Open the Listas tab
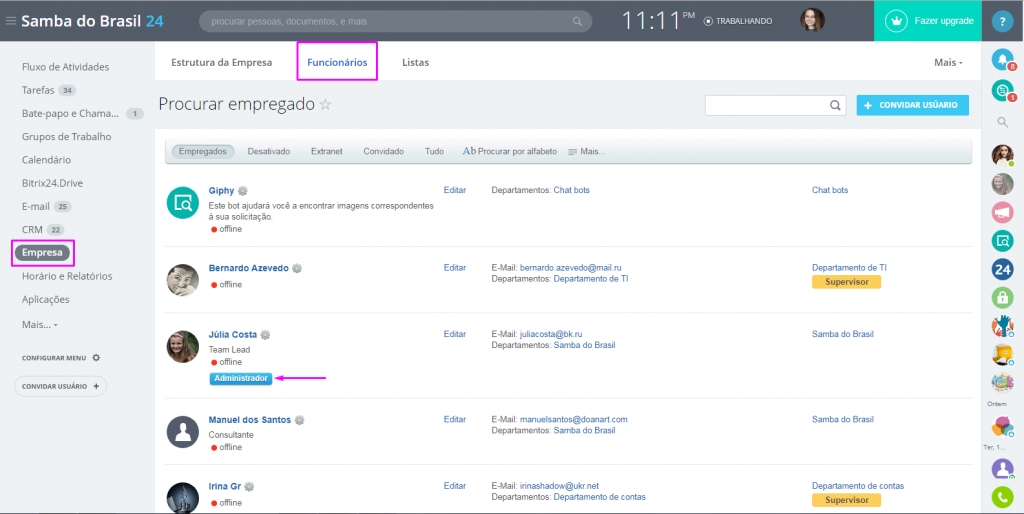The width and height of the screenshot is (1024, 514). (x=415, y=63)
